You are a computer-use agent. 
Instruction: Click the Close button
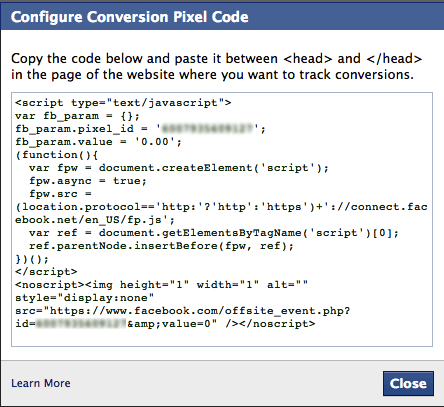tap(408, 383)
